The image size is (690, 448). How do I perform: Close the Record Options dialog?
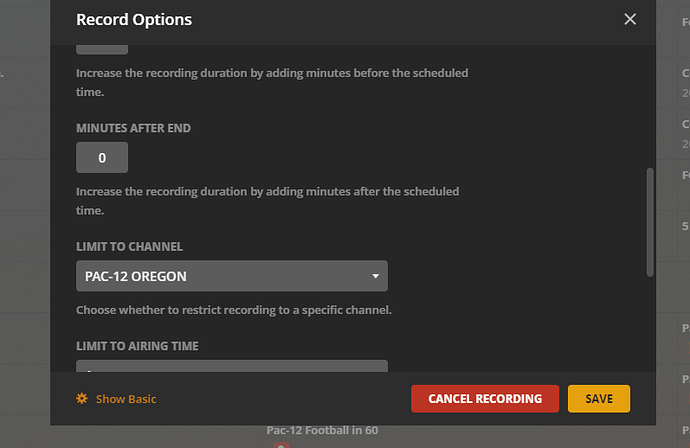pyautogui.click(x=630, y=19)
